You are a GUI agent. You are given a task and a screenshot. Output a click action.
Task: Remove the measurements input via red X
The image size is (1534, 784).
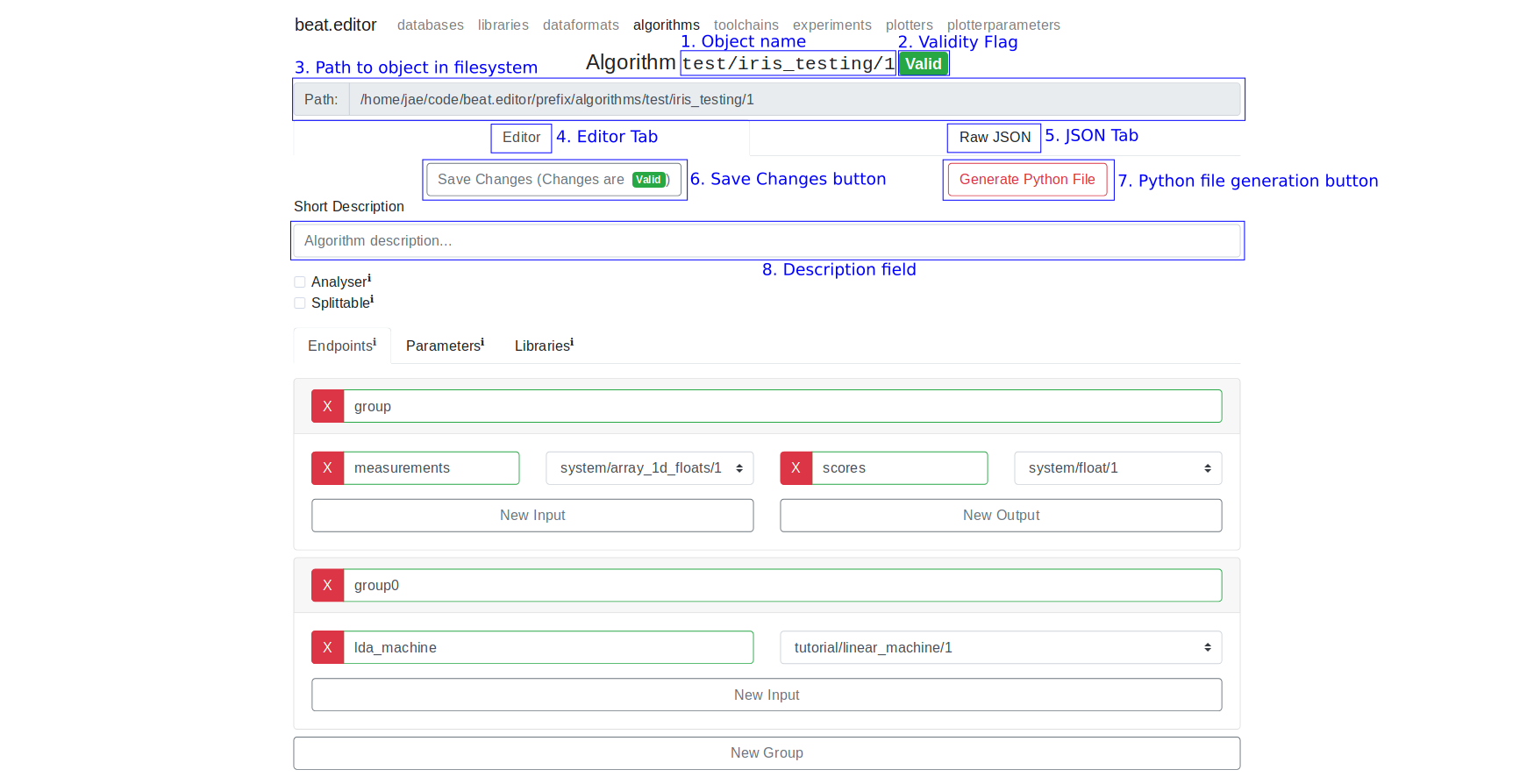pyautogui.click(x=327, y=468)
